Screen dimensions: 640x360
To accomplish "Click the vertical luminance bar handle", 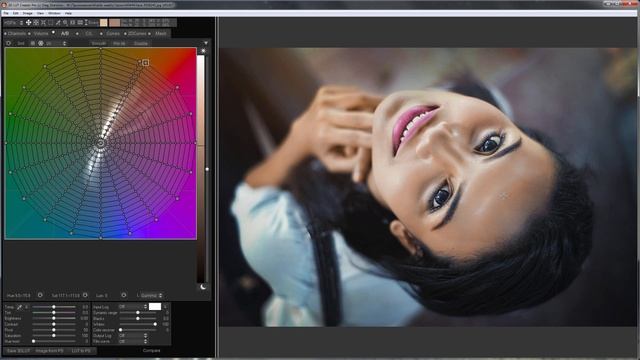I will pos(207,169).
